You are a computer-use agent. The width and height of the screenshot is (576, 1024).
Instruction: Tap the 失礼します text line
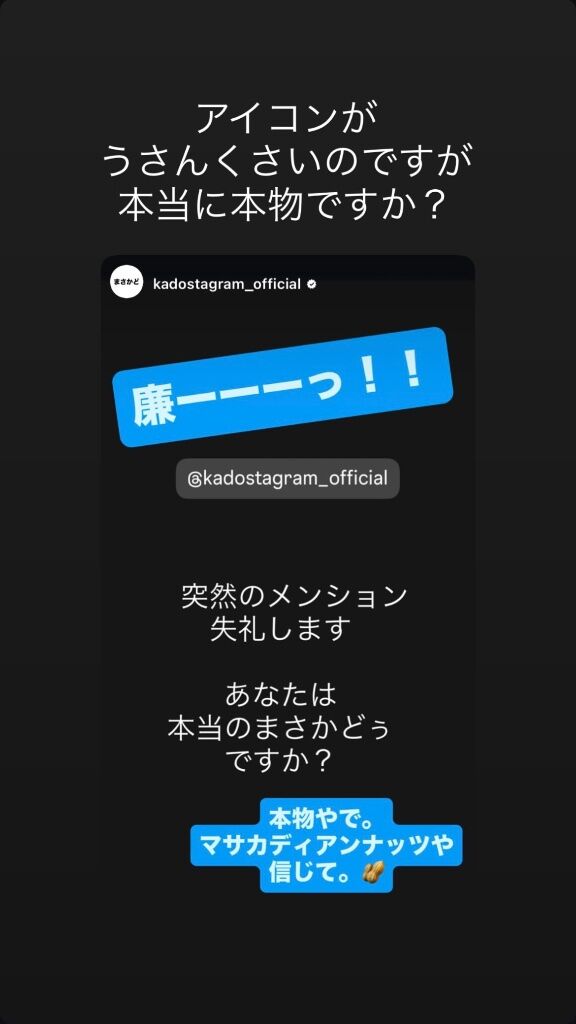click(x=281, y=630)
